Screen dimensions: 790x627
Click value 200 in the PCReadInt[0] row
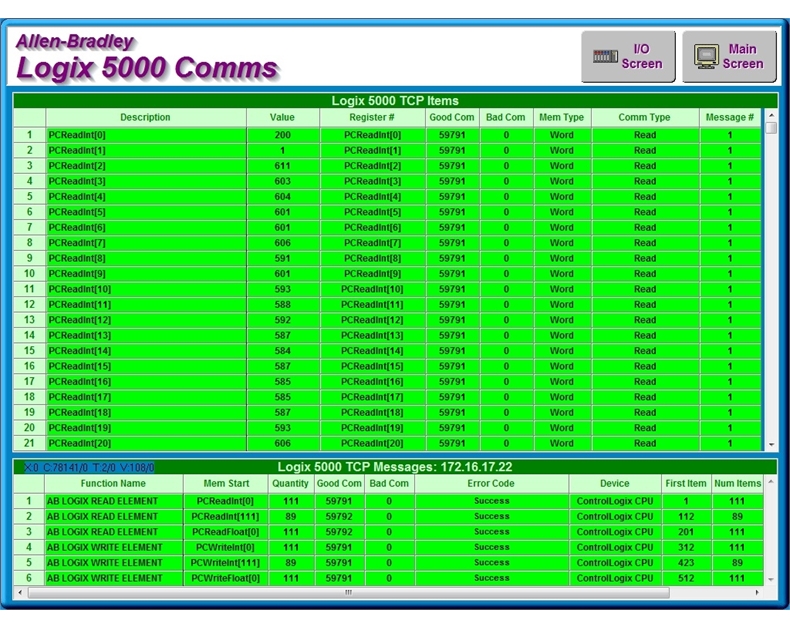point(283,135)
